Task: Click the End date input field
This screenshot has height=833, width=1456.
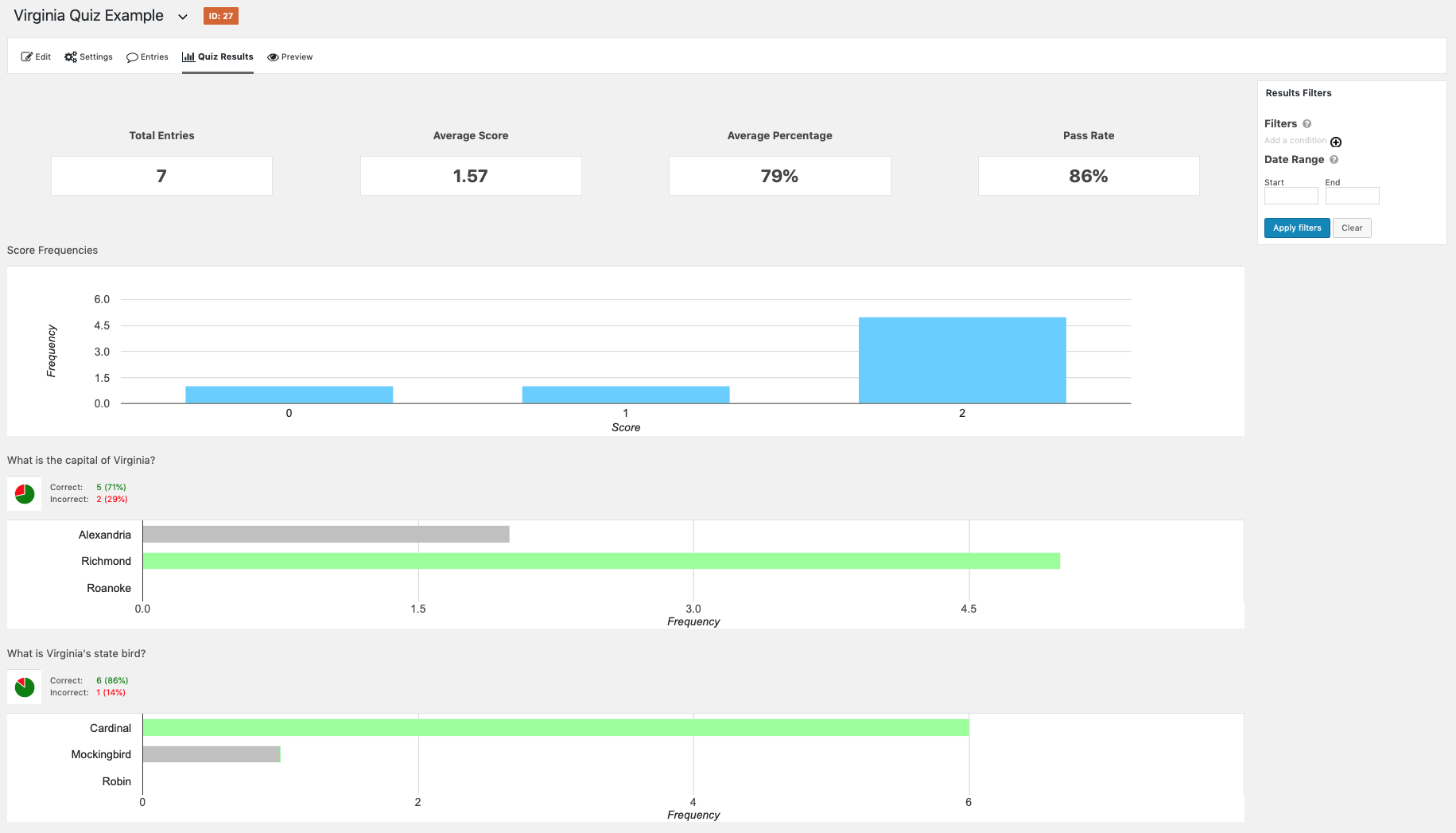Action: 1352,196
